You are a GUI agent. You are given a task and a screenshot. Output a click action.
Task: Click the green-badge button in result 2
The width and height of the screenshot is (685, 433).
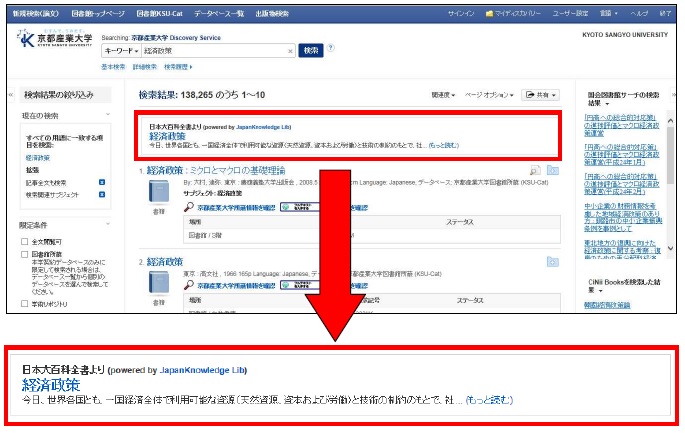300,285
